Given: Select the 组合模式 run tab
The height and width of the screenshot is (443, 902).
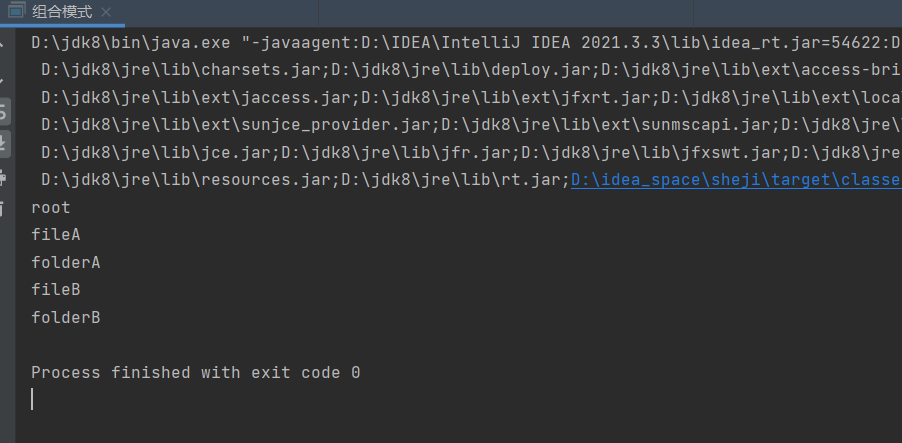Looking at the screenshot, I should click(62, 12).
